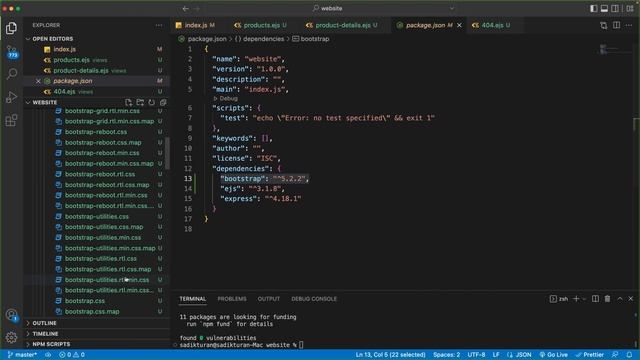Image resolution: width=640 pixels, height=360 pixels.
Task: Switch to 404.ejs editor tab
Action: [492, 25]
